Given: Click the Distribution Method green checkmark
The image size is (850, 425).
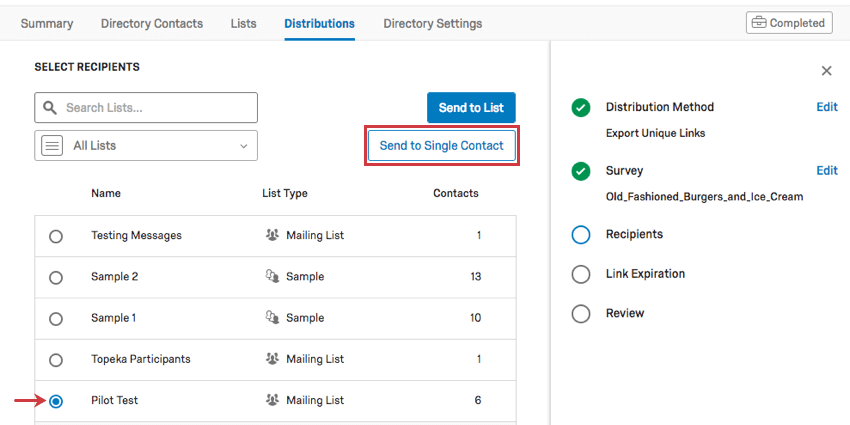Looking at the screenshot, I should tap(581, 108).
